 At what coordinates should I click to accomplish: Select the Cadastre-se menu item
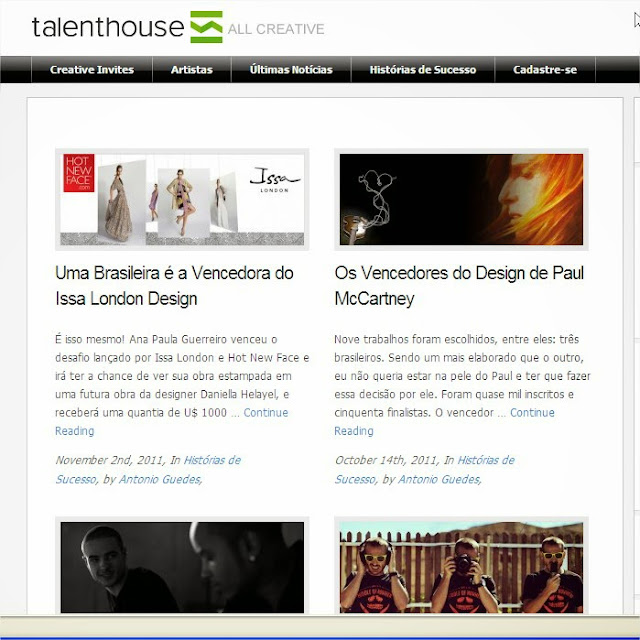coord(545,70)
